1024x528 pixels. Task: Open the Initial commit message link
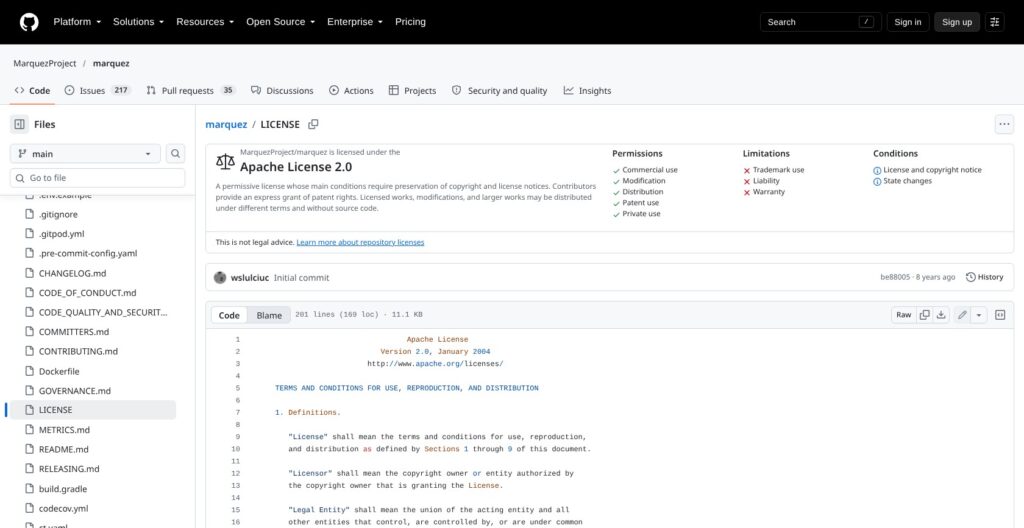(x=301, y=278)
